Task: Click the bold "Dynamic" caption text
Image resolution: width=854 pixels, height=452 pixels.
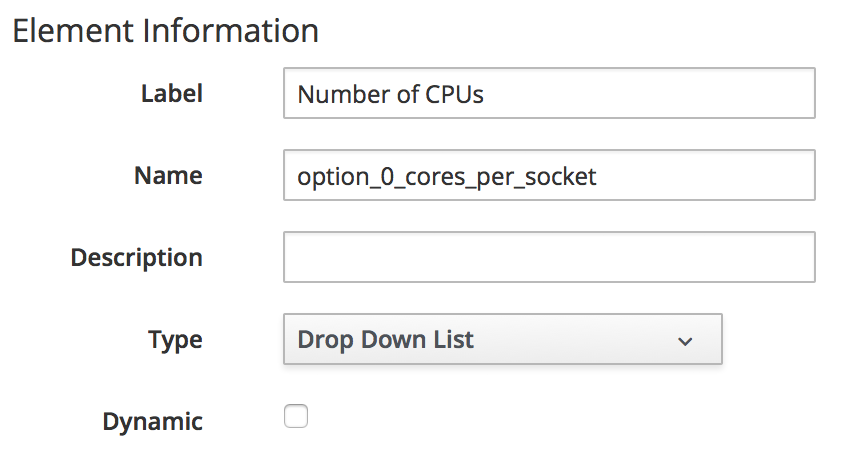Action: [152, 422]
